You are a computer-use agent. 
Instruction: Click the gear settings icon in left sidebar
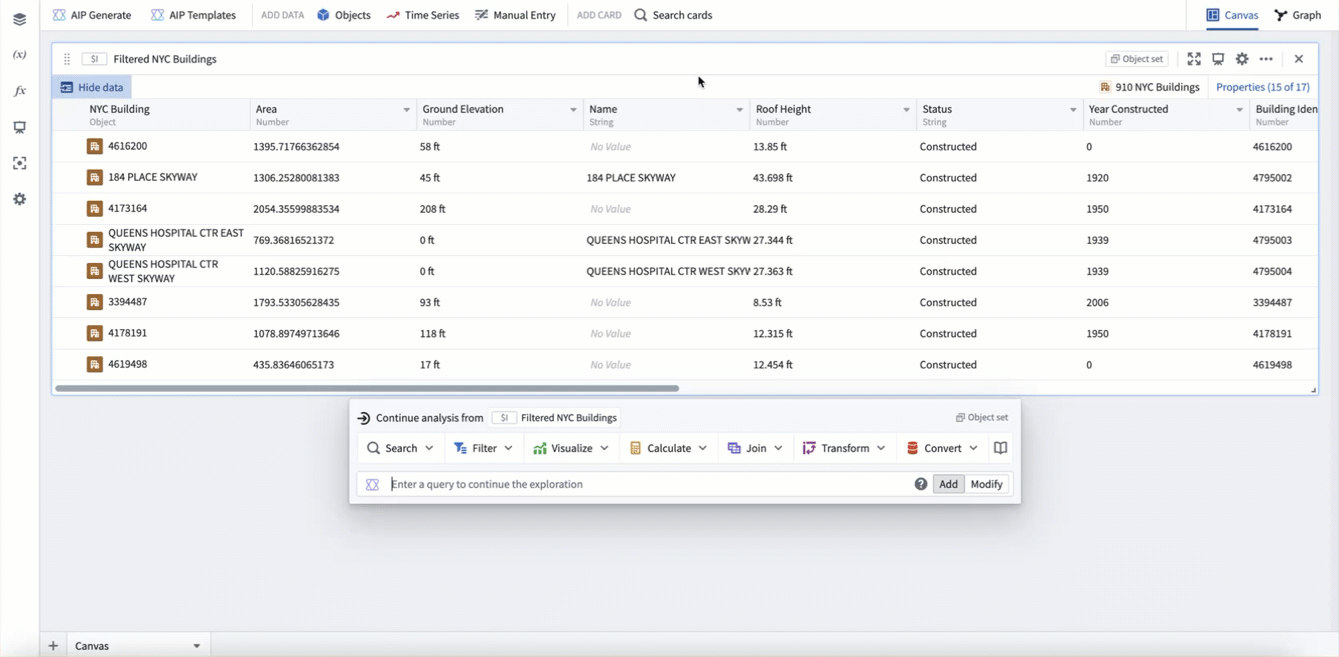(x=19, y=199)
